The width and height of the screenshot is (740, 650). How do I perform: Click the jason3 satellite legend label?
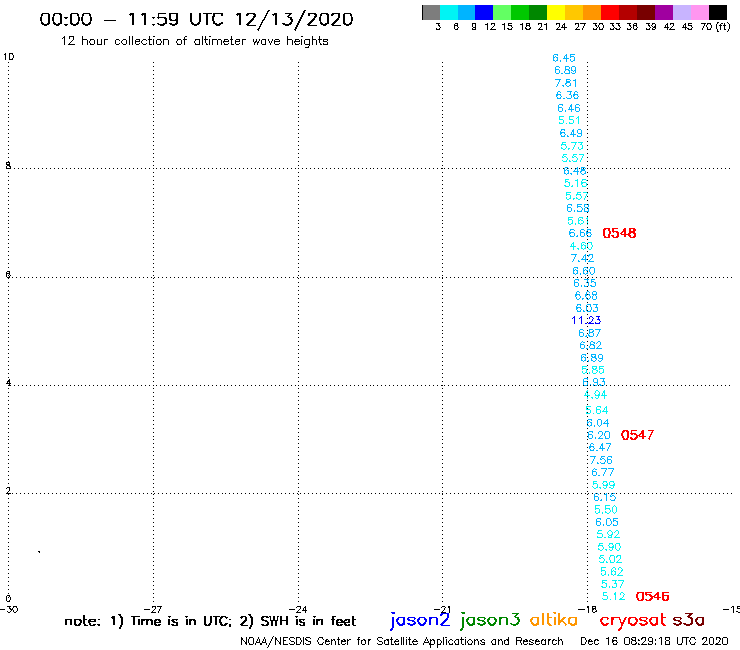pos(490,620)
